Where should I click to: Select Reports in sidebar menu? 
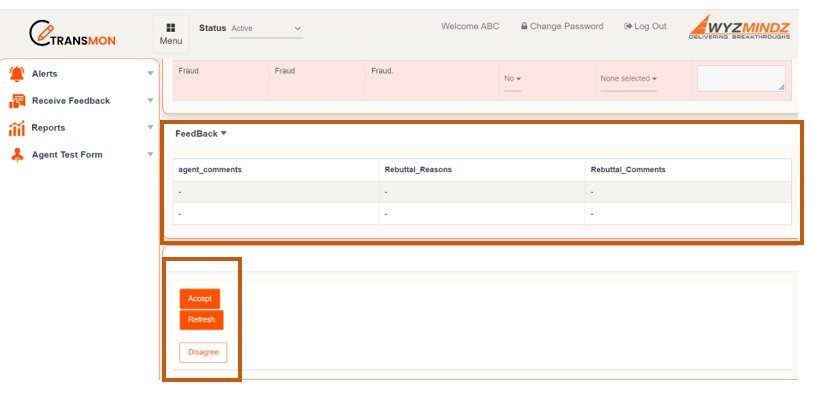pyautogui.click(x=48, y=128)
